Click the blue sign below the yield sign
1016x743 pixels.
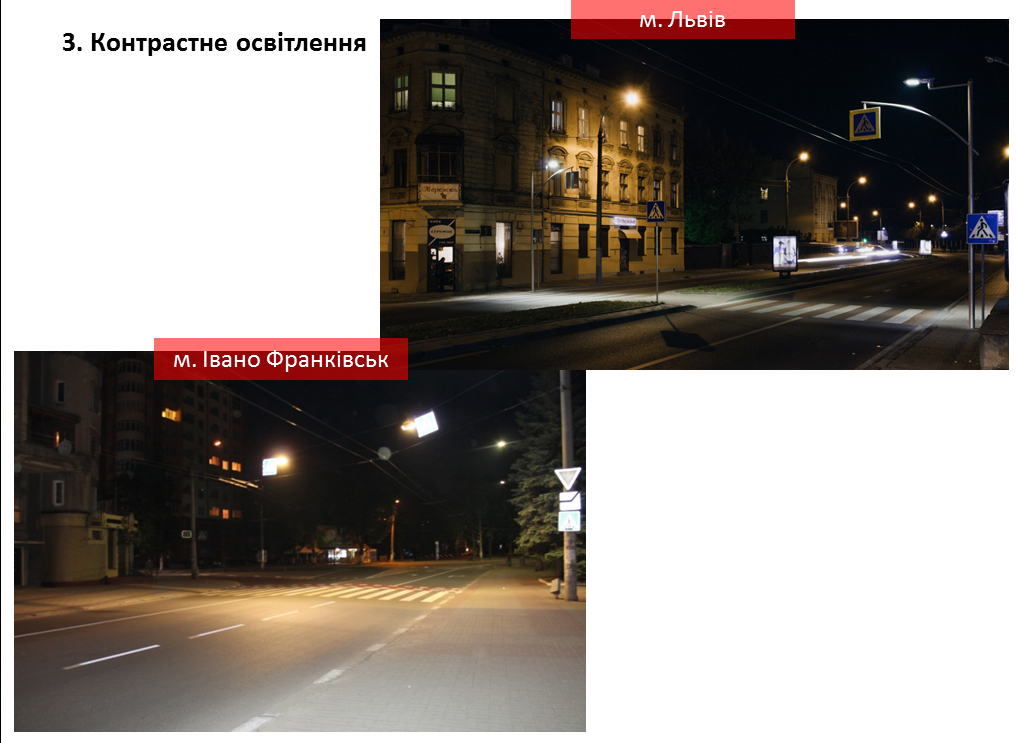(569, 521)
